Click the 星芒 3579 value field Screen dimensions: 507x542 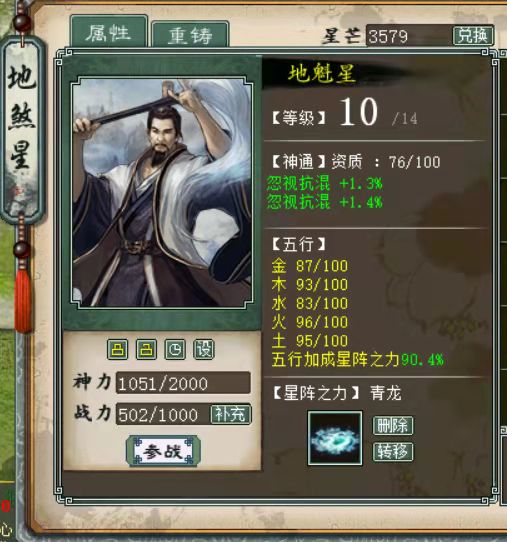tap(409, 35)
